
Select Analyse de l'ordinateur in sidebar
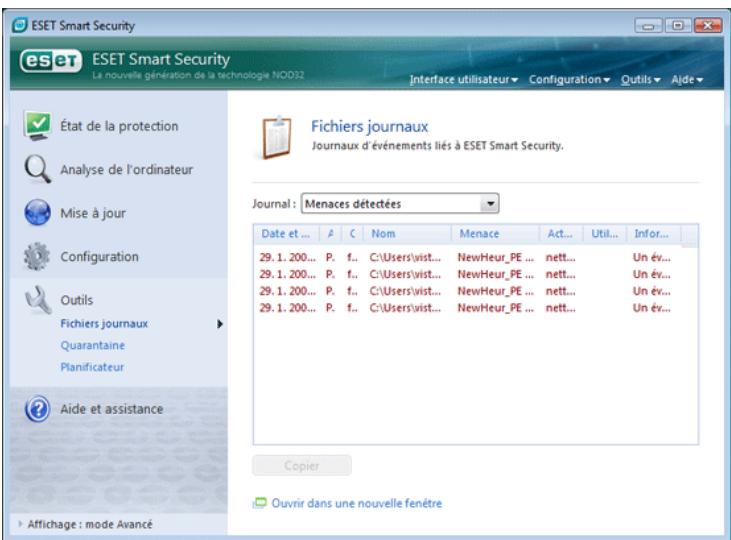(x=126, y=169)
